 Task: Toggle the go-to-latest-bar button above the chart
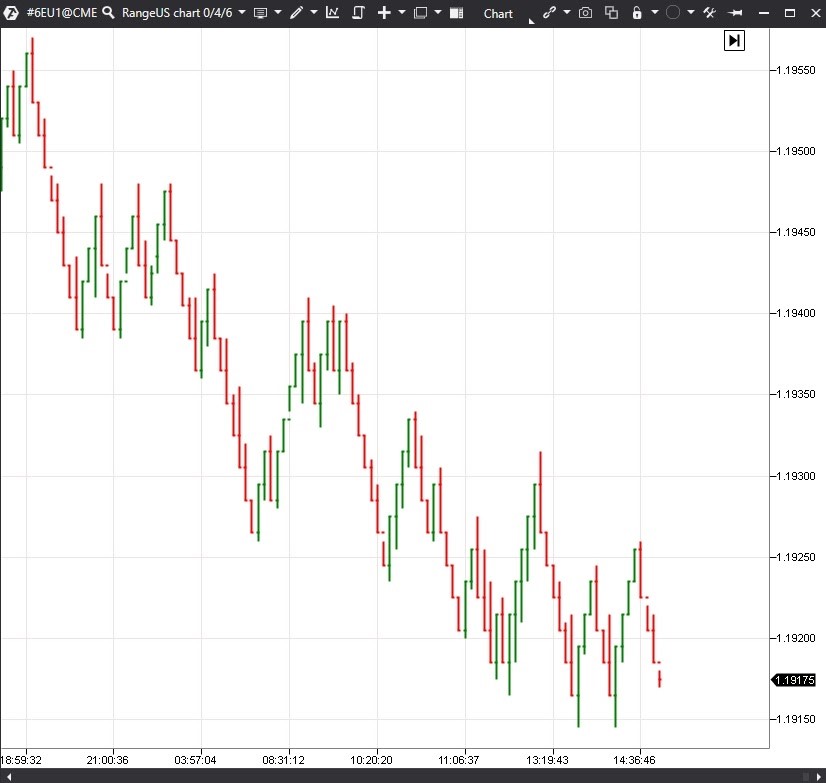(x=734, y=40)
